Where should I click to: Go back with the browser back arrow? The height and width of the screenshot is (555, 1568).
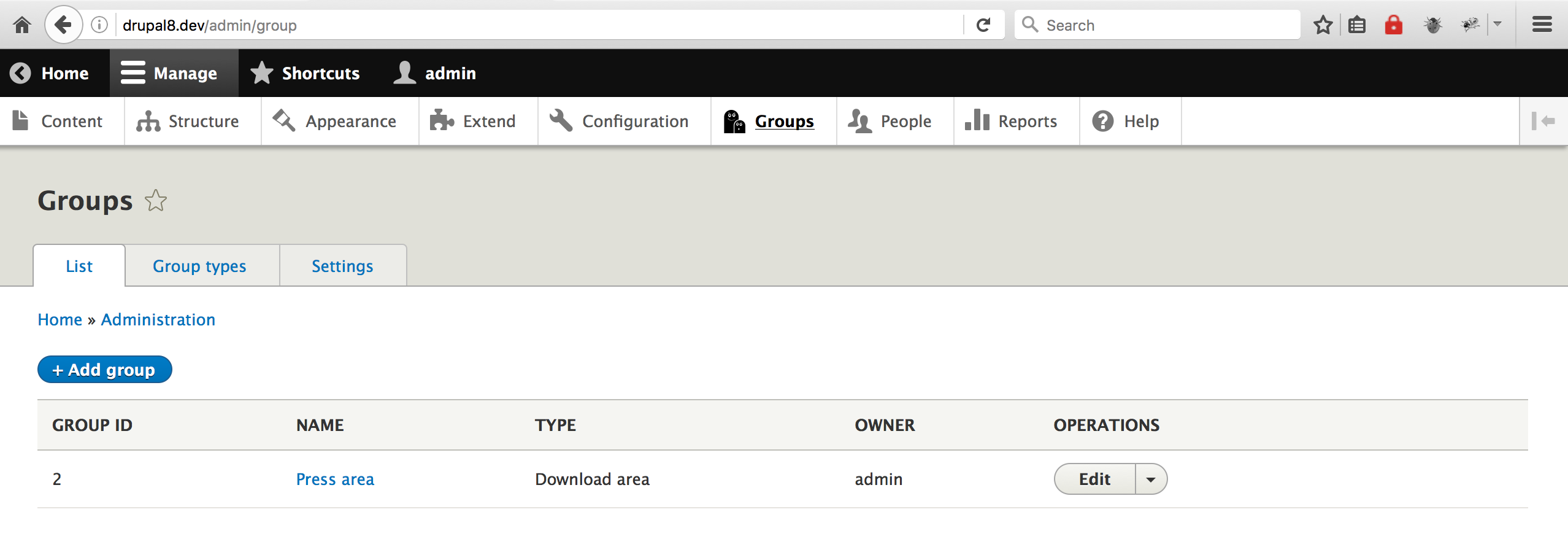tap(63, 25)
